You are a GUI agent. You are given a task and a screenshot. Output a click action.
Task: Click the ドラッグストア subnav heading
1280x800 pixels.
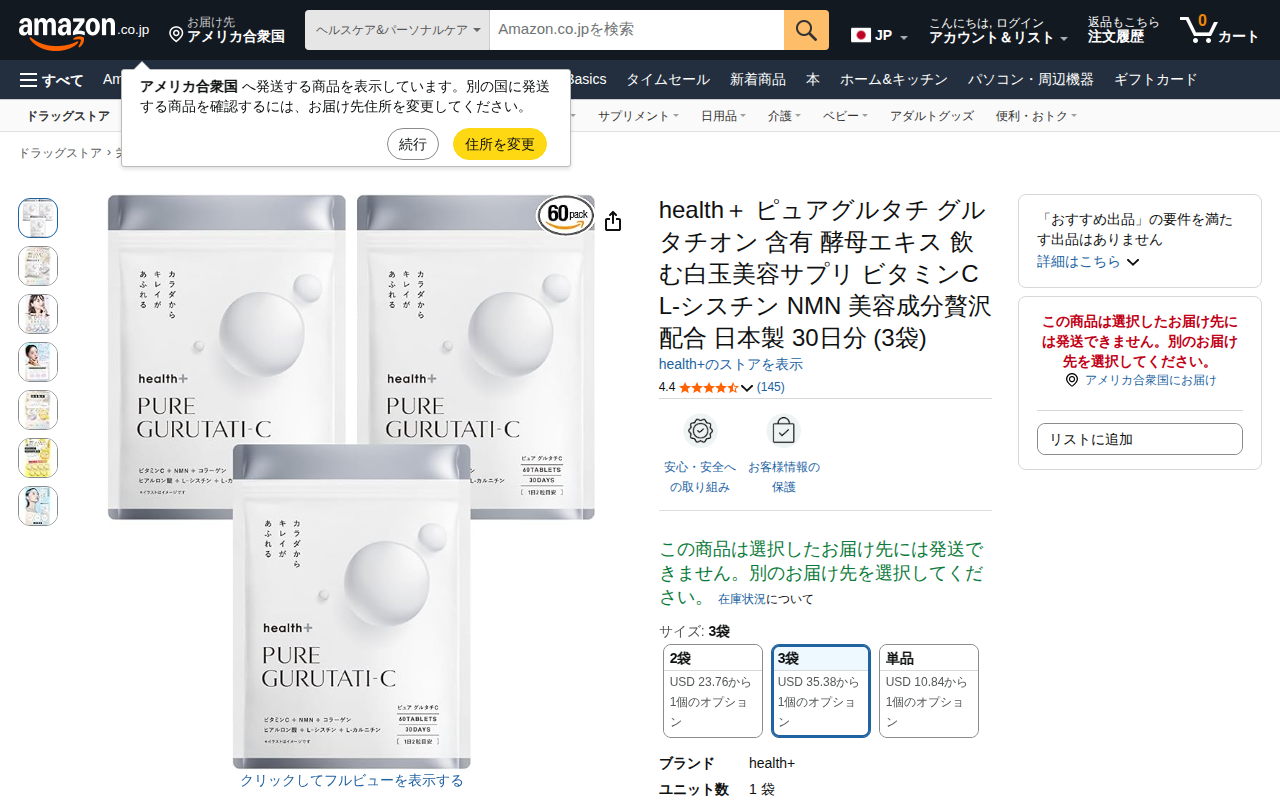[x=68, y=116]
